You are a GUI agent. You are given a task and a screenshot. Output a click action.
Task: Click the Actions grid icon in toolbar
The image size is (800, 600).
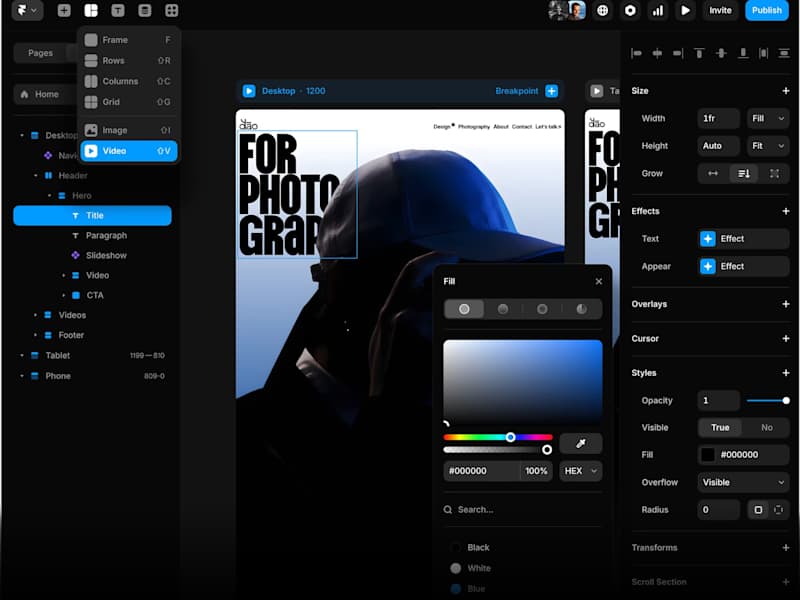click(x=171, y=10)
